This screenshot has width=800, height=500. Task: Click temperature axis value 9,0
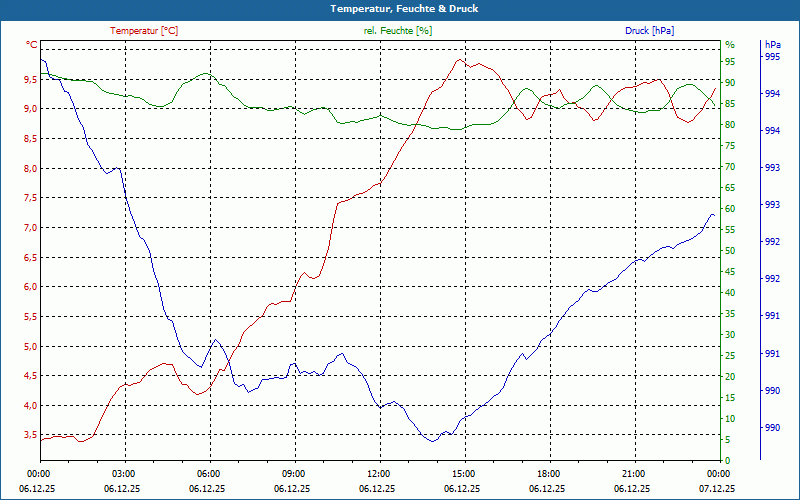pos(31,108)
